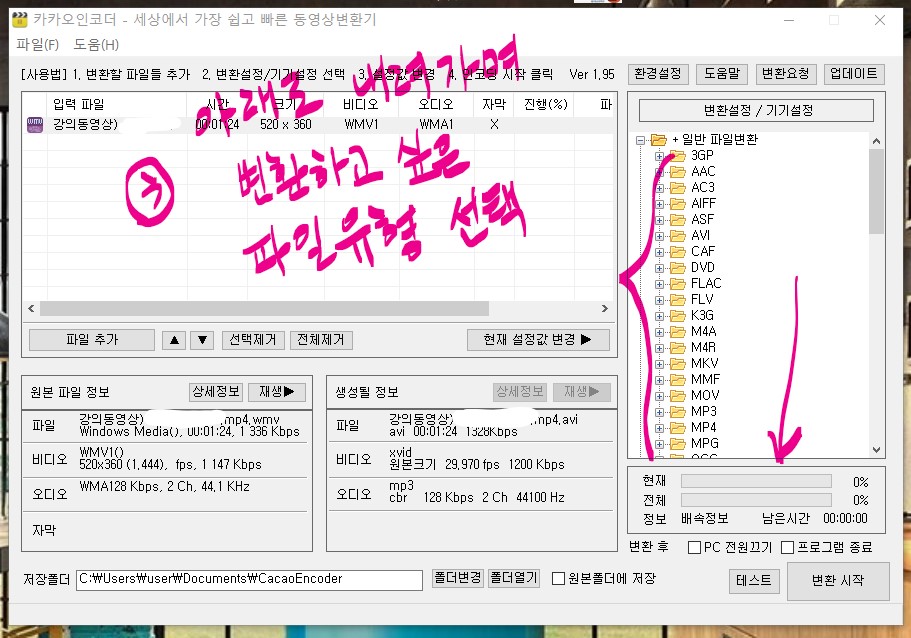Select the MKV folder icon

pos(677,364)
